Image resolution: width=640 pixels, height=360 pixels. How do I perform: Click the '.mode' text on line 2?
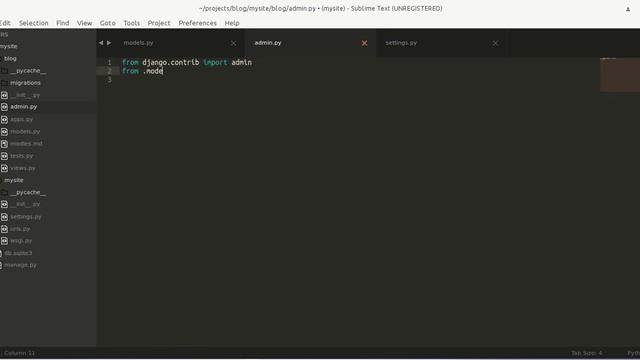(153, 71)
